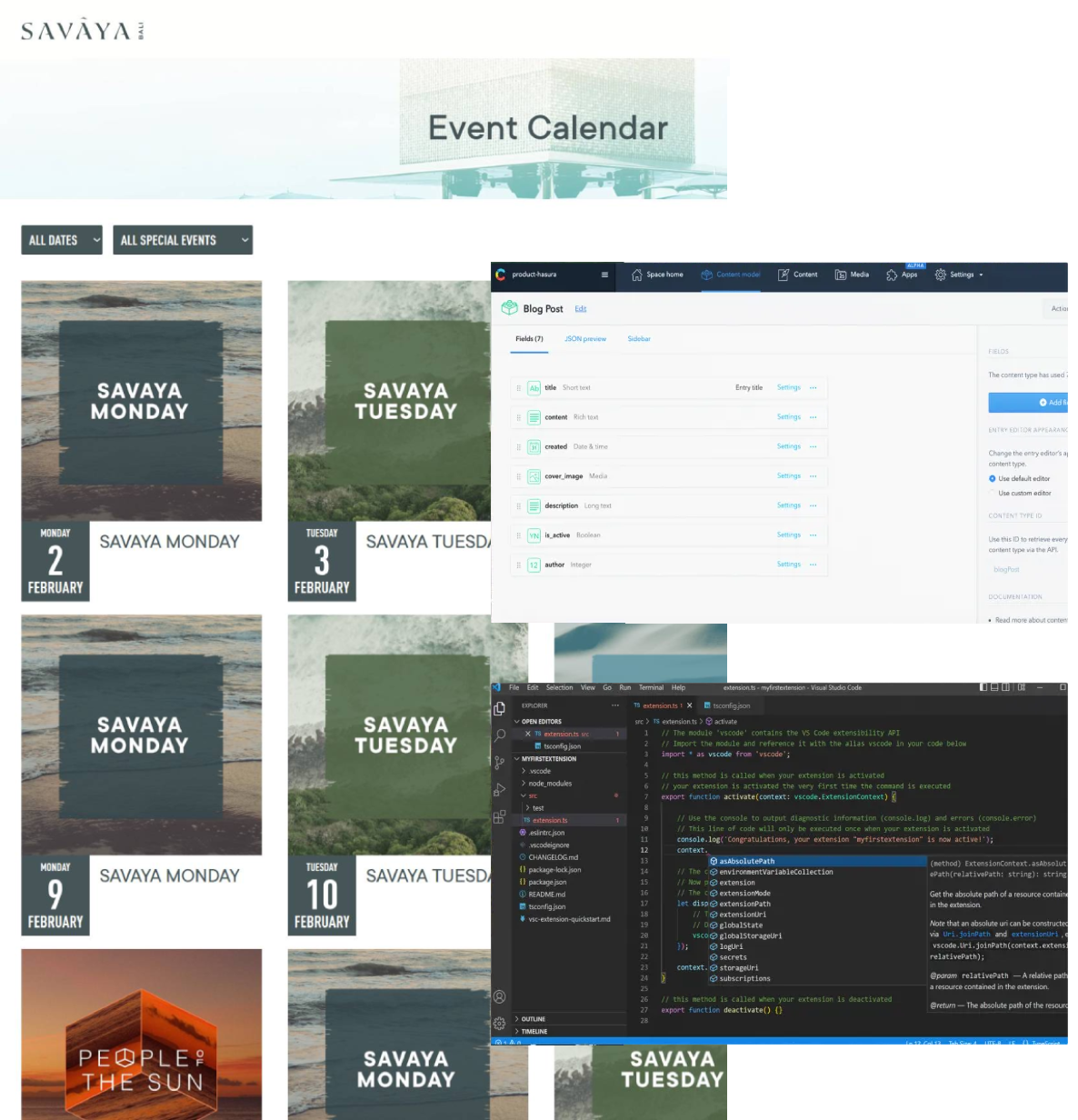The height and width of the screenshot is (1120, 1078).
Task: Open VS Code Selection menu
Action: 559,687
